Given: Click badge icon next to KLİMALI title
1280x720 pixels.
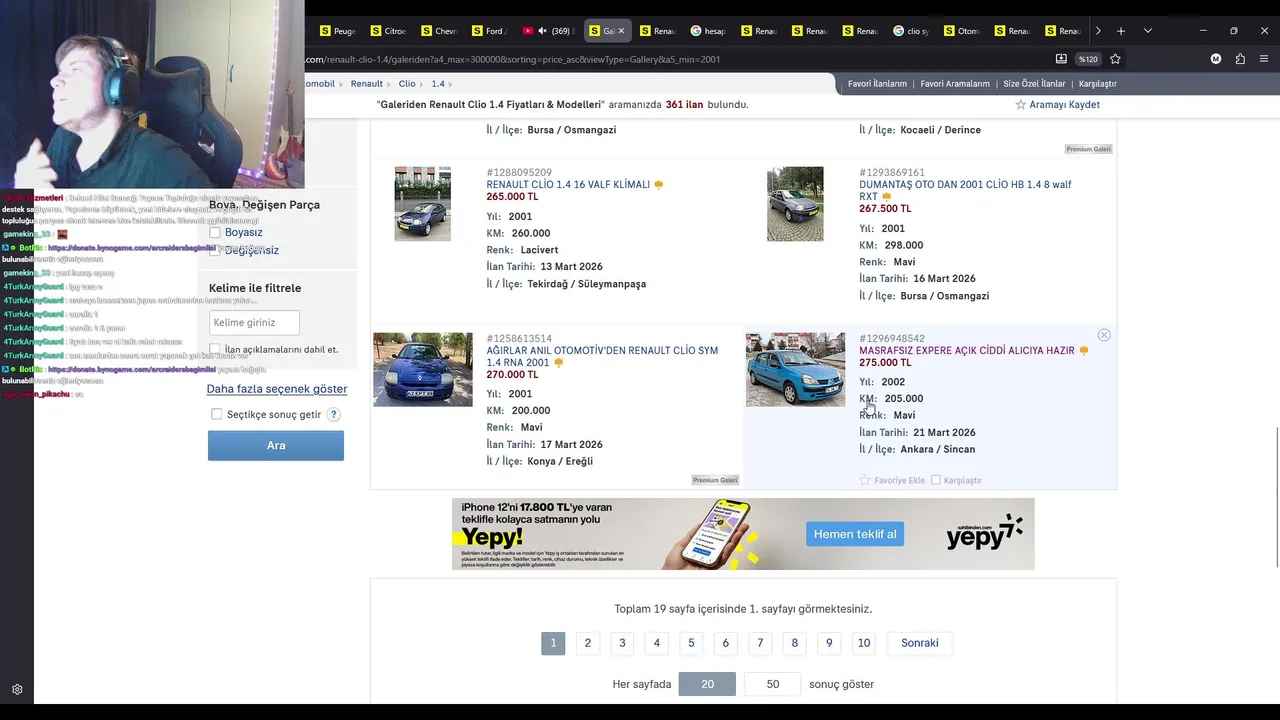Looking at the screenshot, I should pyautogui.click(x=658, y=185).
